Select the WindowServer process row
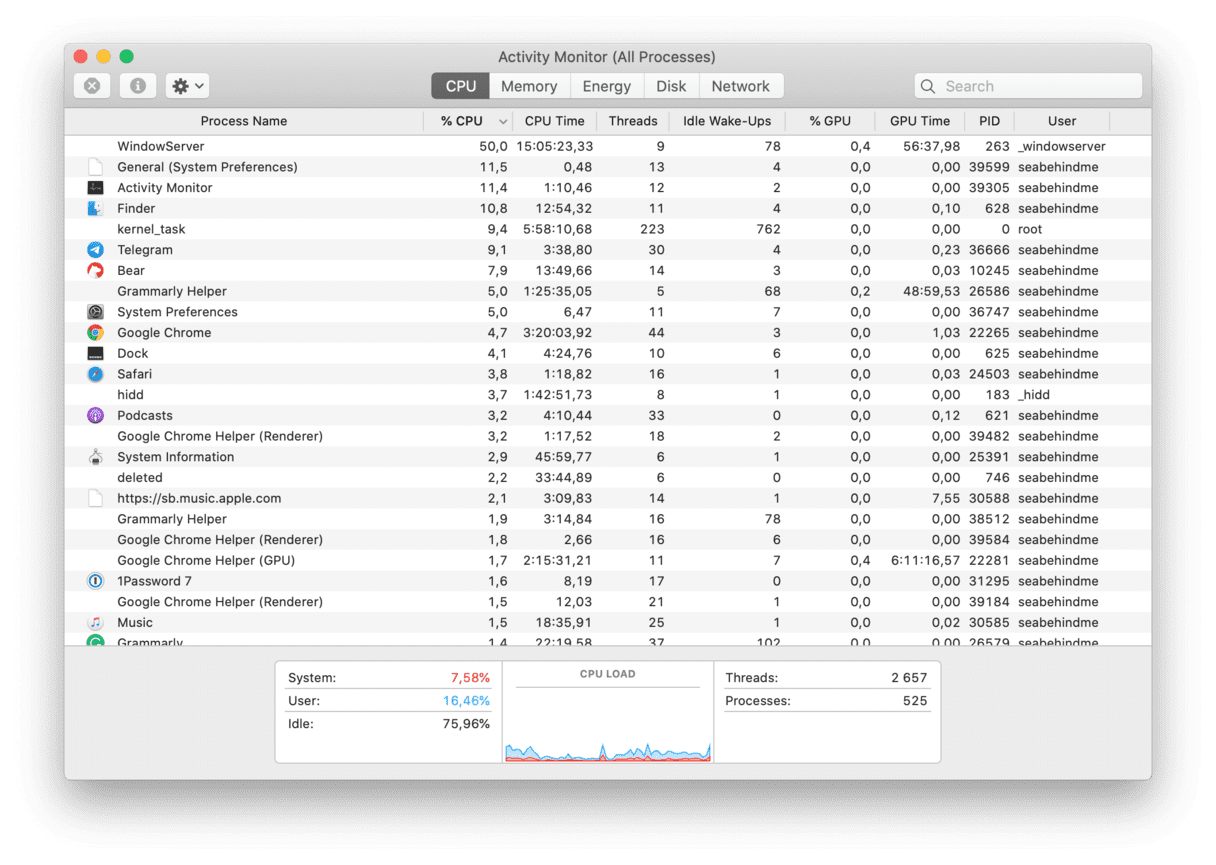1216x865 pixels. click(608, 146)
